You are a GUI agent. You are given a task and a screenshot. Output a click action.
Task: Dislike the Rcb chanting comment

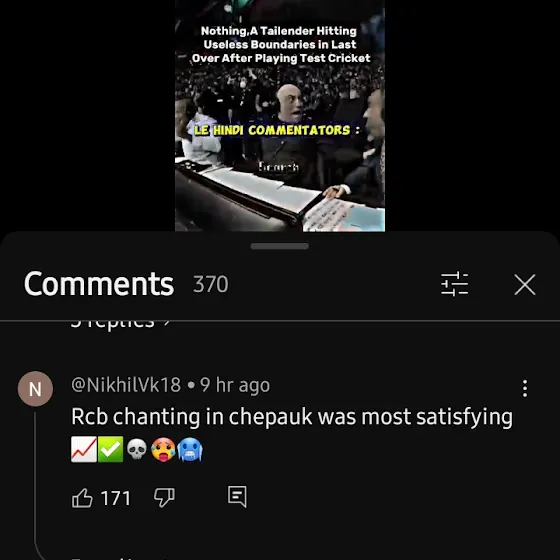coord(164,498)
